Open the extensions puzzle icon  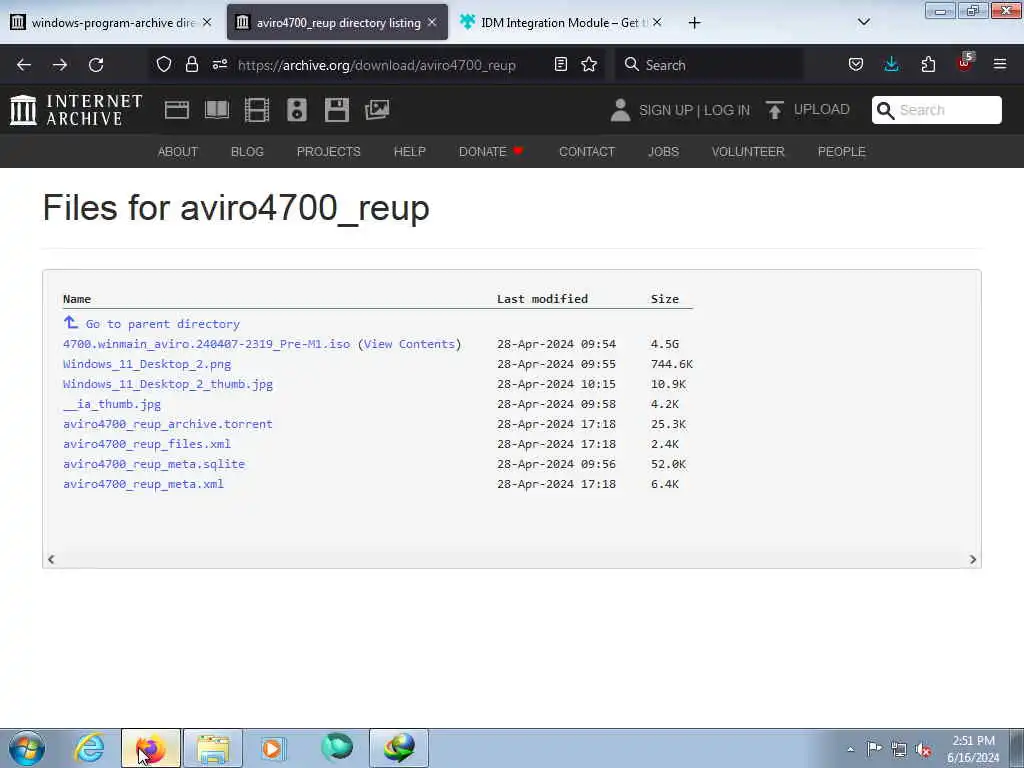click(x=928, y=65)
